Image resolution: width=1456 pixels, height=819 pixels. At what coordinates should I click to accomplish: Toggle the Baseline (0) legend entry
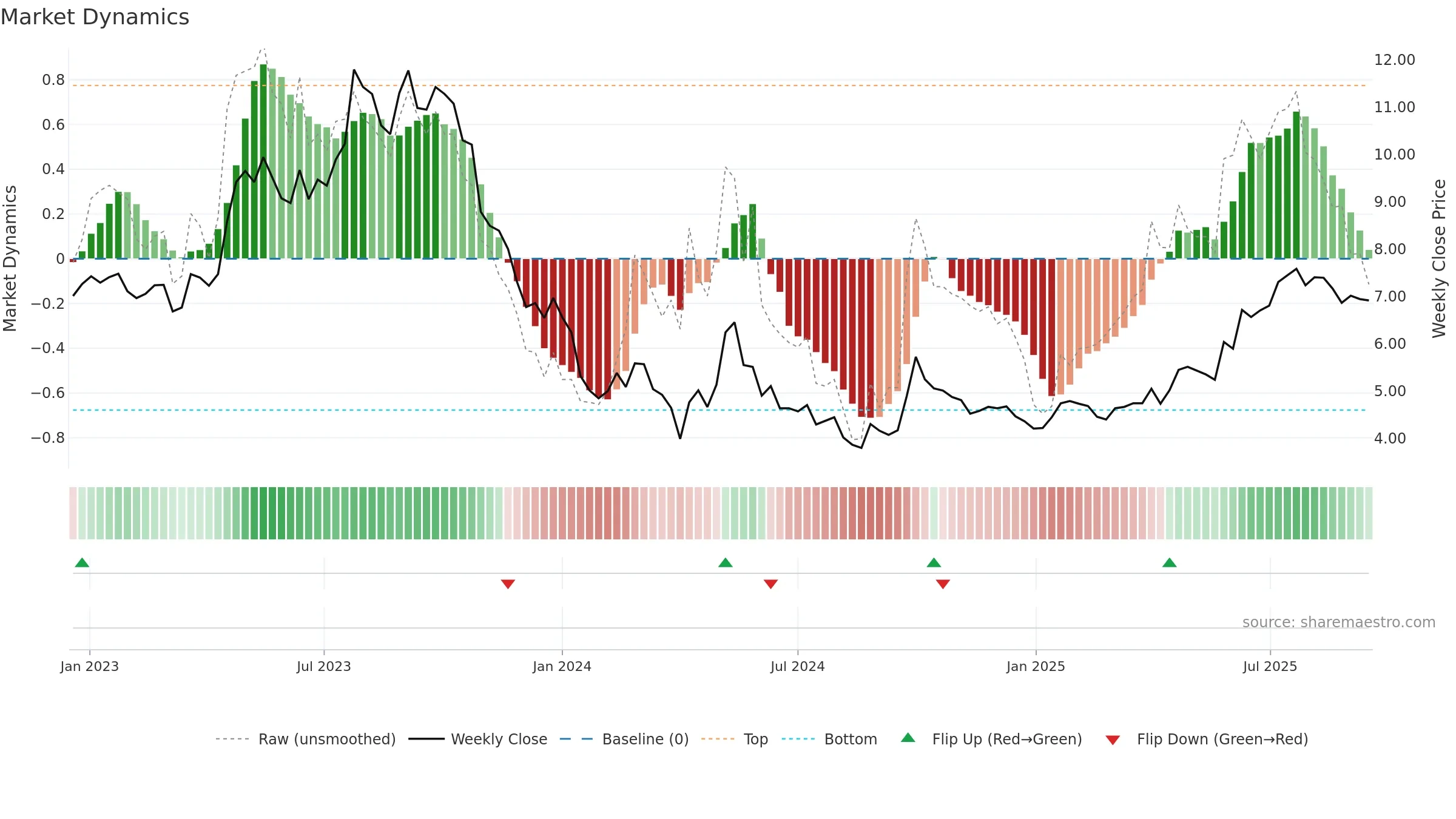624,739
